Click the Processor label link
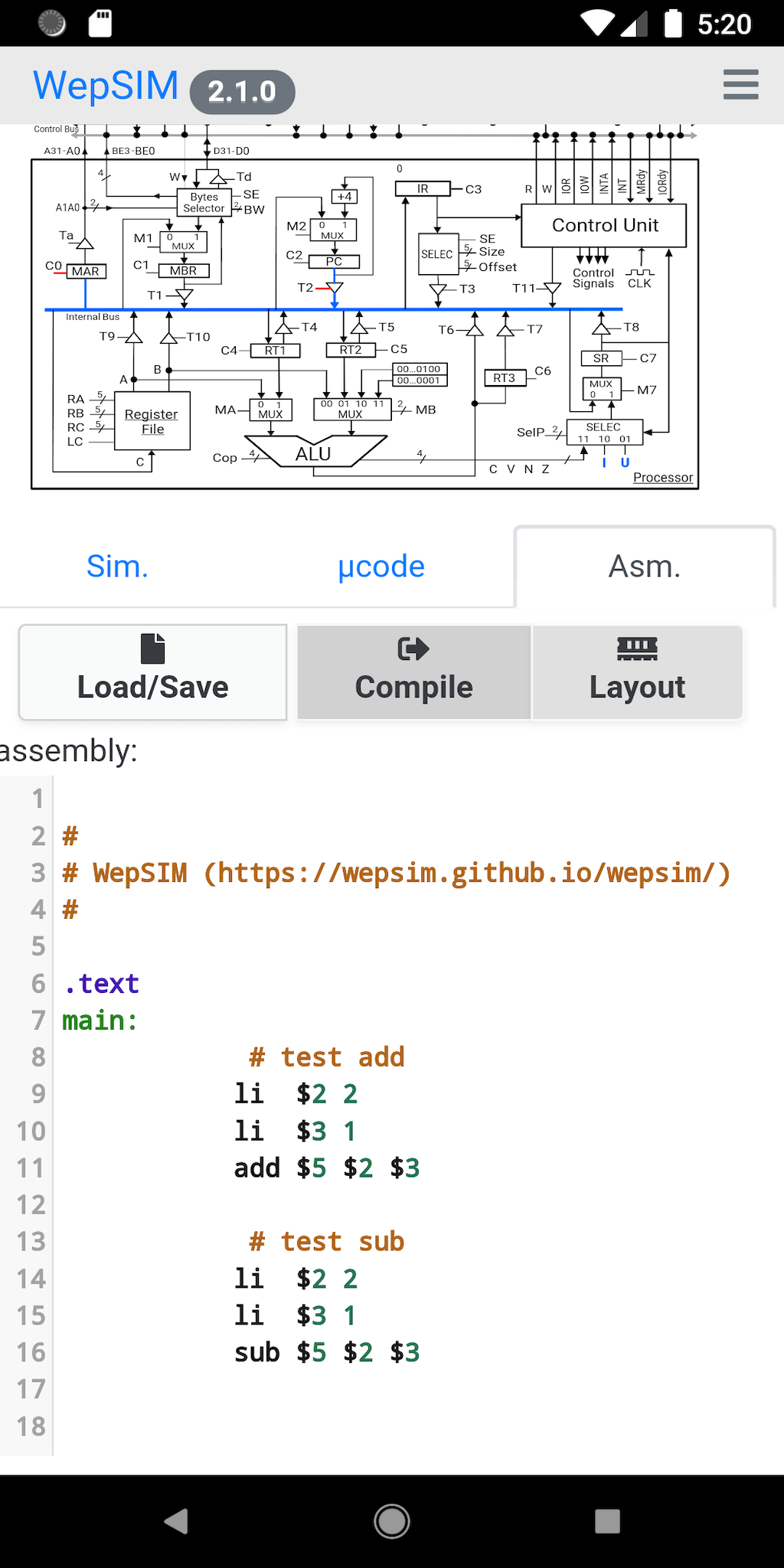The image size is (784, 1568). click(x=663, y=477)
